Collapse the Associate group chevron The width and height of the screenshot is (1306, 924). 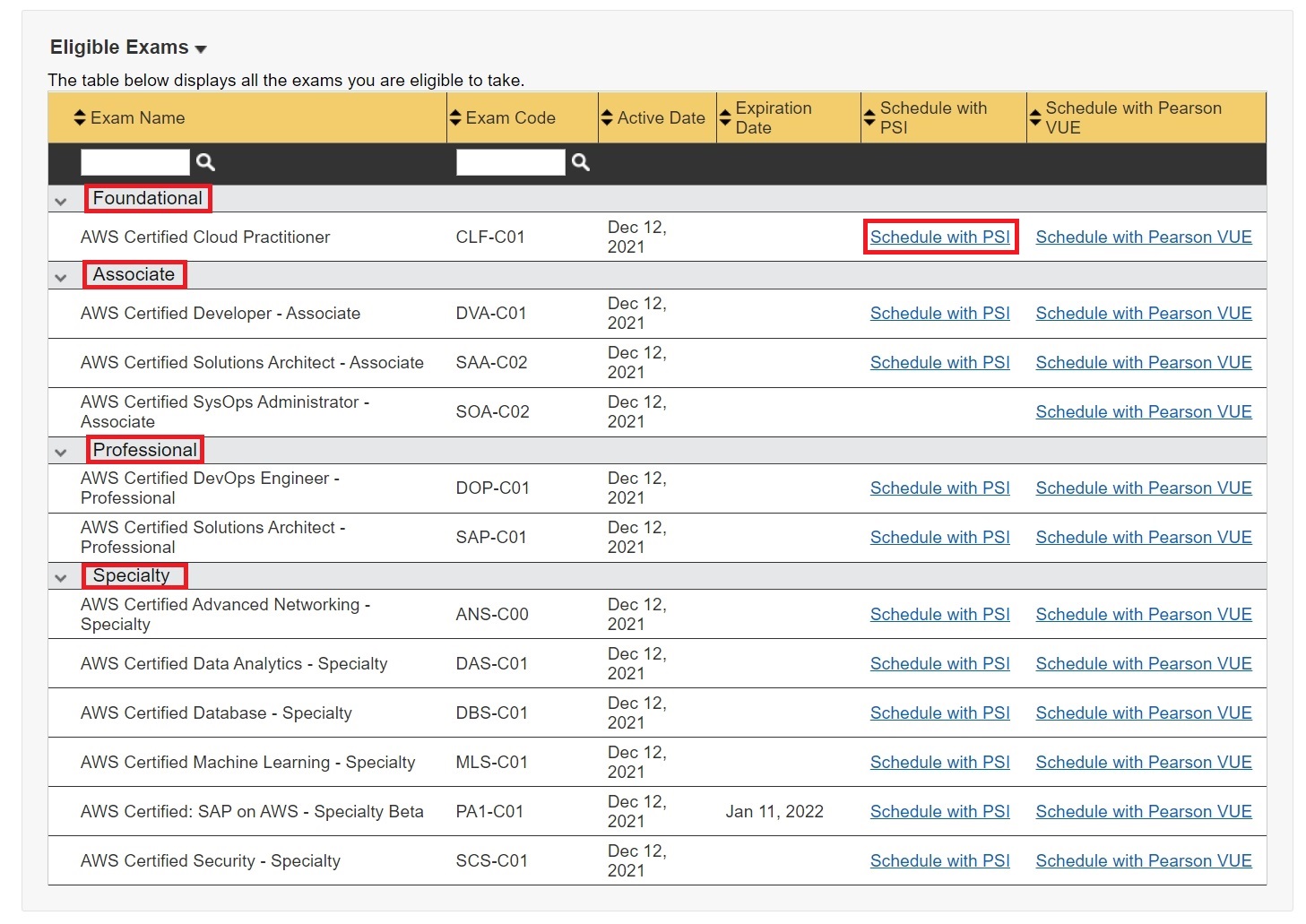[x=61, y=278]
